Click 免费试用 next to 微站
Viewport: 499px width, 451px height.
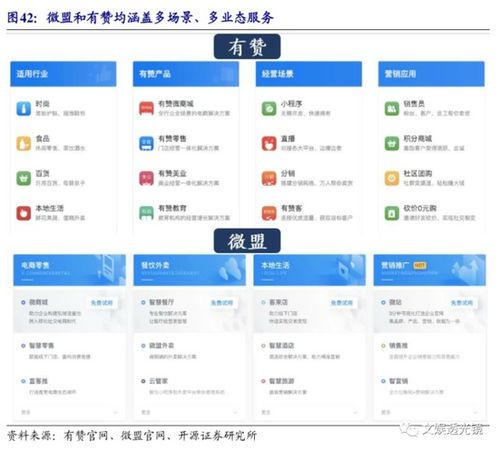pyautogui.click(x=462, y=303)
